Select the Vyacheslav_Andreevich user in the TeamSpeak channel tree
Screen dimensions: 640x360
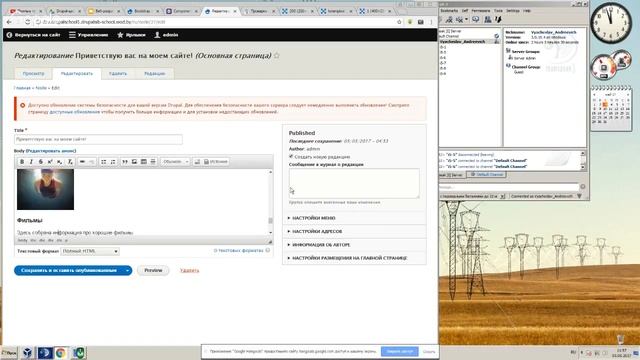click(x=462, y=42)
